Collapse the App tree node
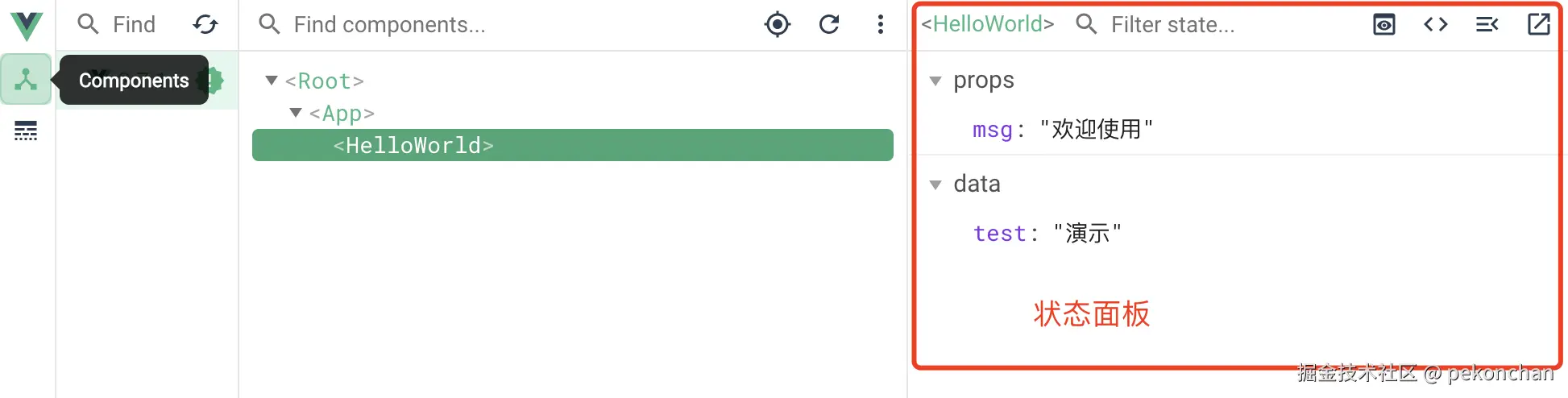1568x398 pixels. point(296,113)
